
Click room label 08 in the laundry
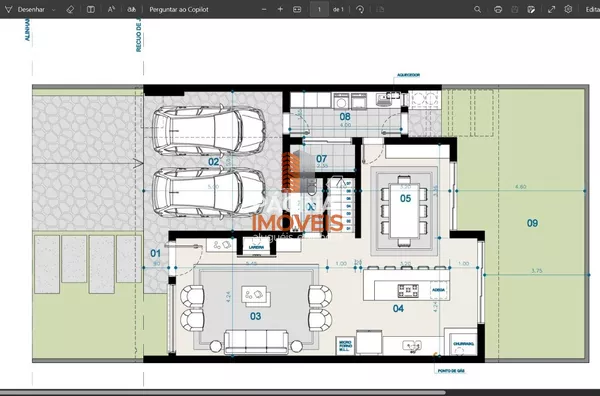pyautogui.click(x=345, y=116)
